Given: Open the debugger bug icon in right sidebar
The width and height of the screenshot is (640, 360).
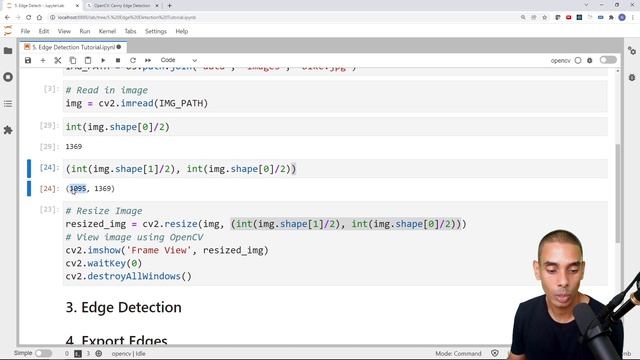Looking at the screenshot, I should pyautogui.click(x=632, y=77).
